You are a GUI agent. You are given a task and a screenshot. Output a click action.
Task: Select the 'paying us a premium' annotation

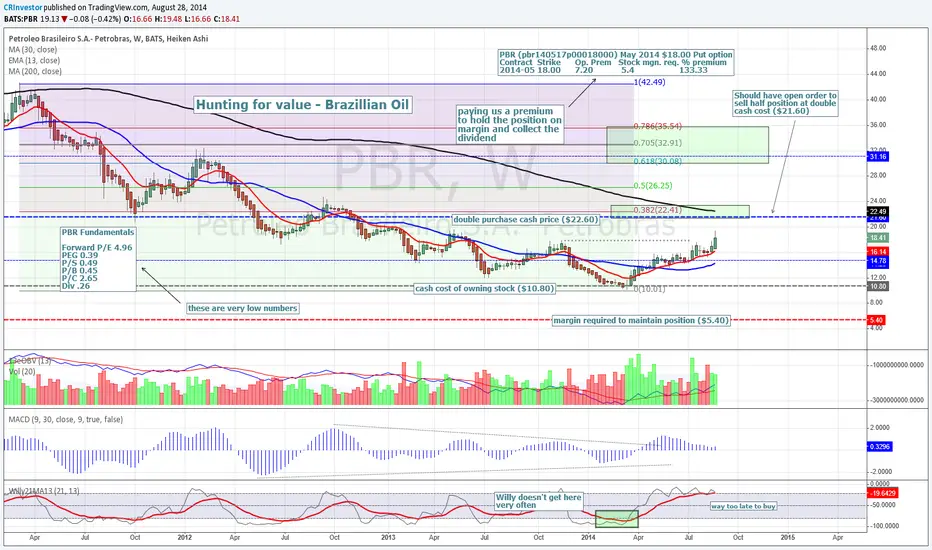(x=509, y=124)
